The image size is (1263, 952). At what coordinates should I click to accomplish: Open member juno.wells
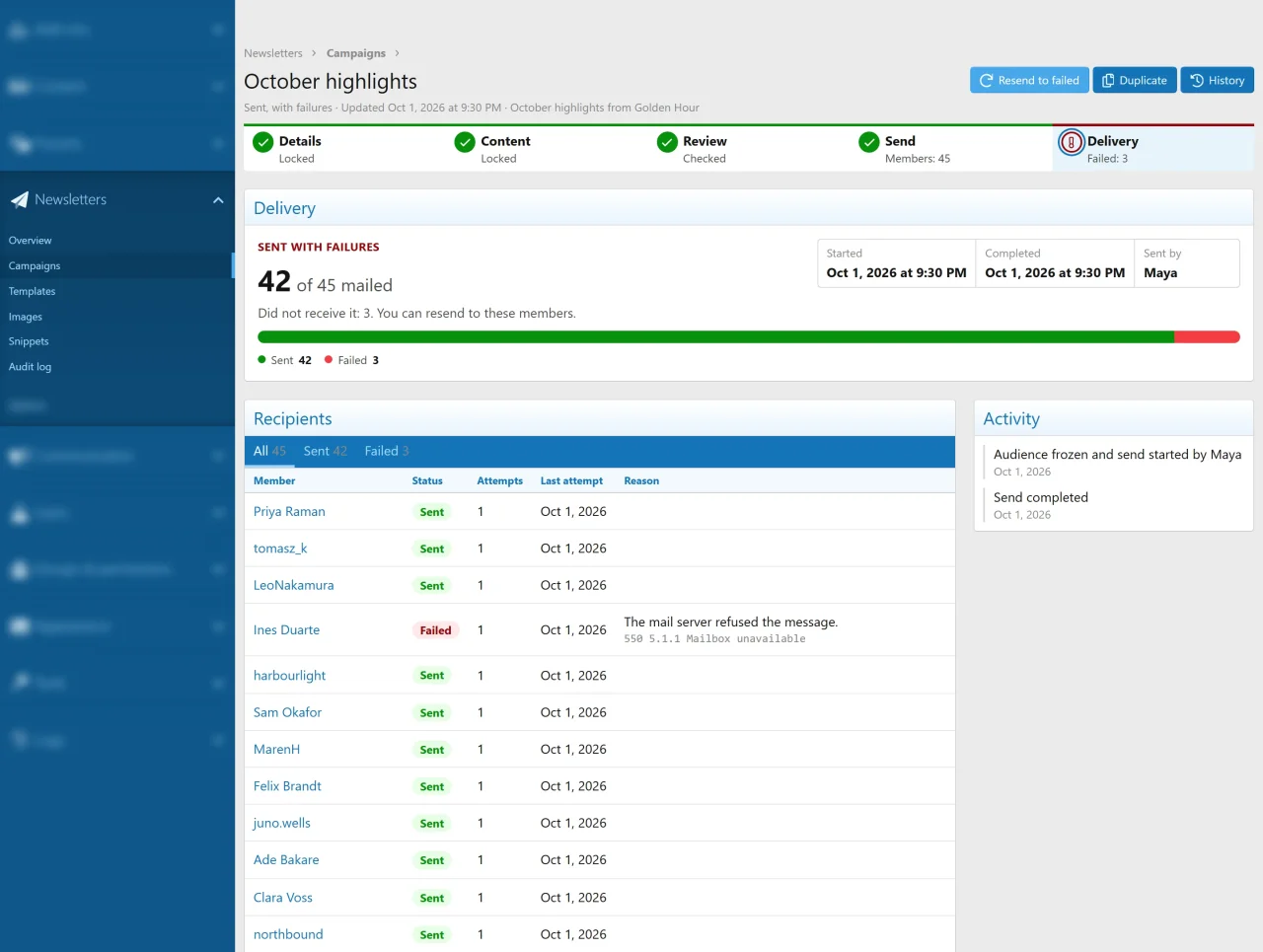click(281, 824)
